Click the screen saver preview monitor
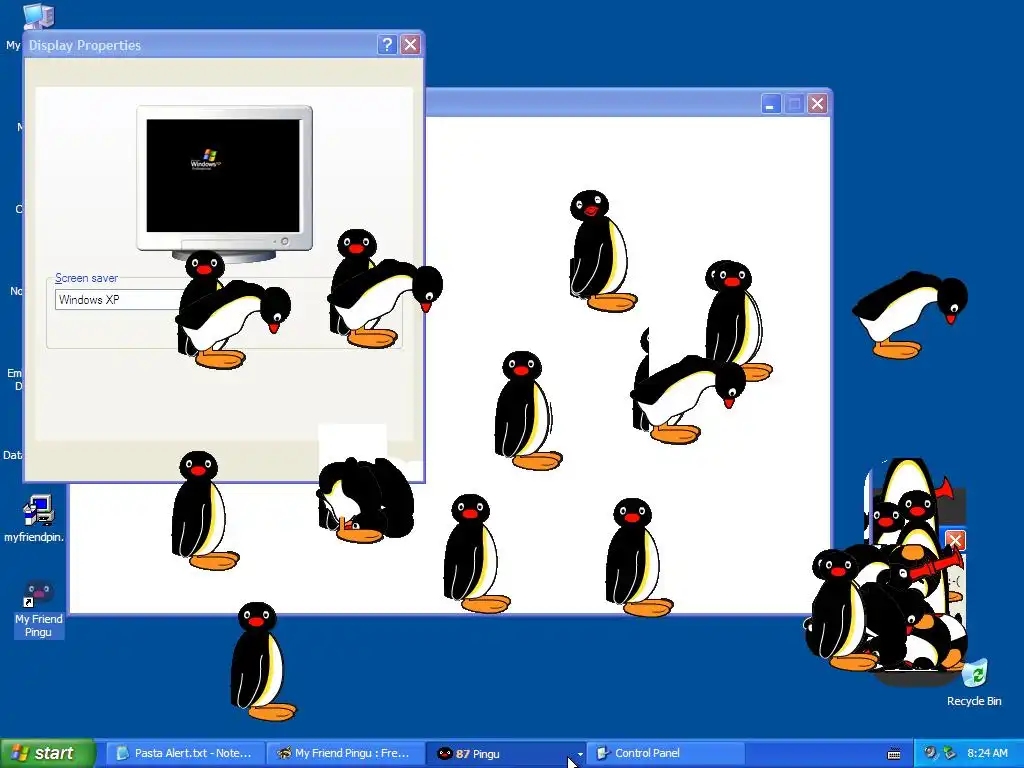The height and width of the screenshot is (768, 1024). click(x=224, y=178)
